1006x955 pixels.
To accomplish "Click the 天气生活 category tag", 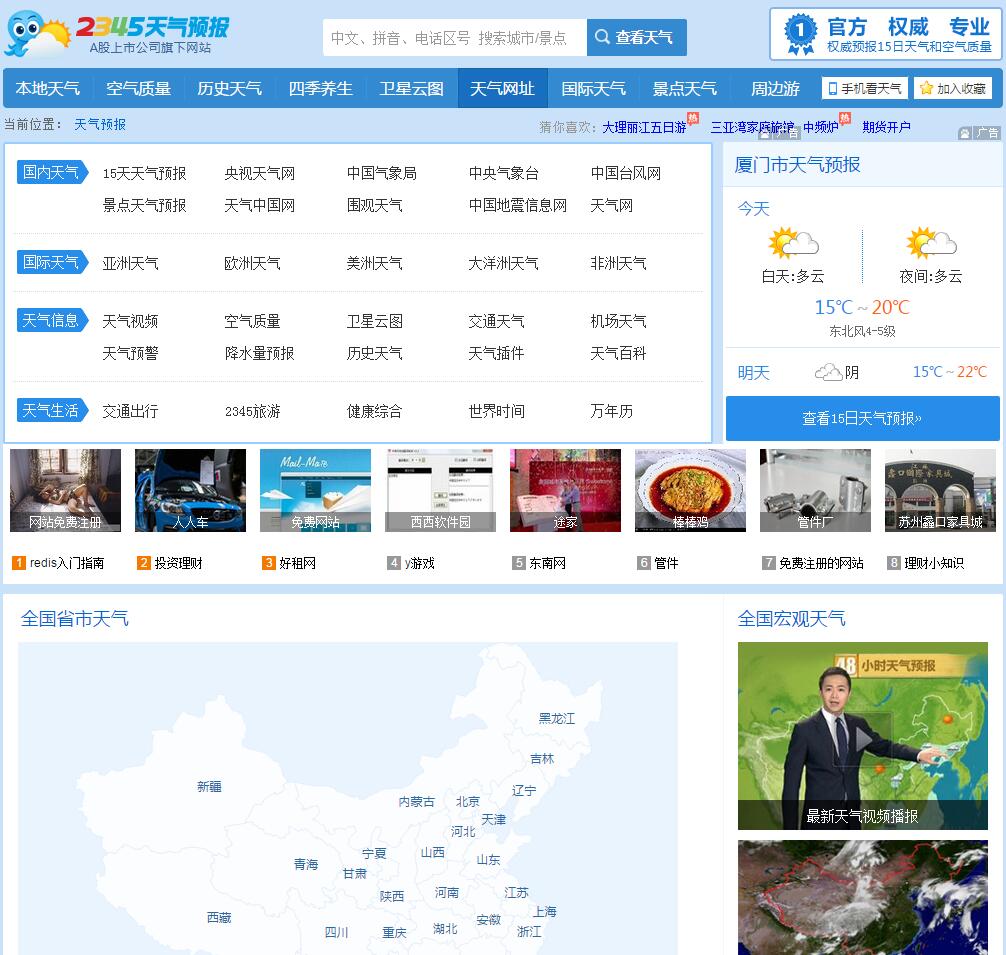I will 51,410.
